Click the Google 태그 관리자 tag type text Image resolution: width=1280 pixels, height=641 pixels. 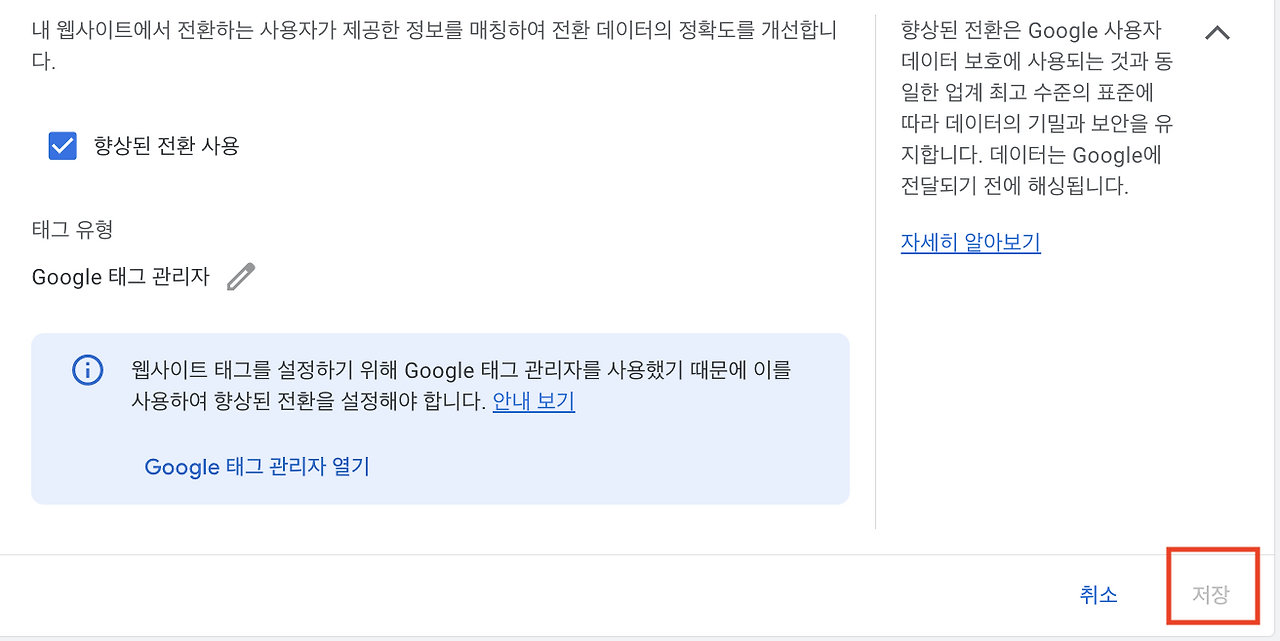coord(120,277)
